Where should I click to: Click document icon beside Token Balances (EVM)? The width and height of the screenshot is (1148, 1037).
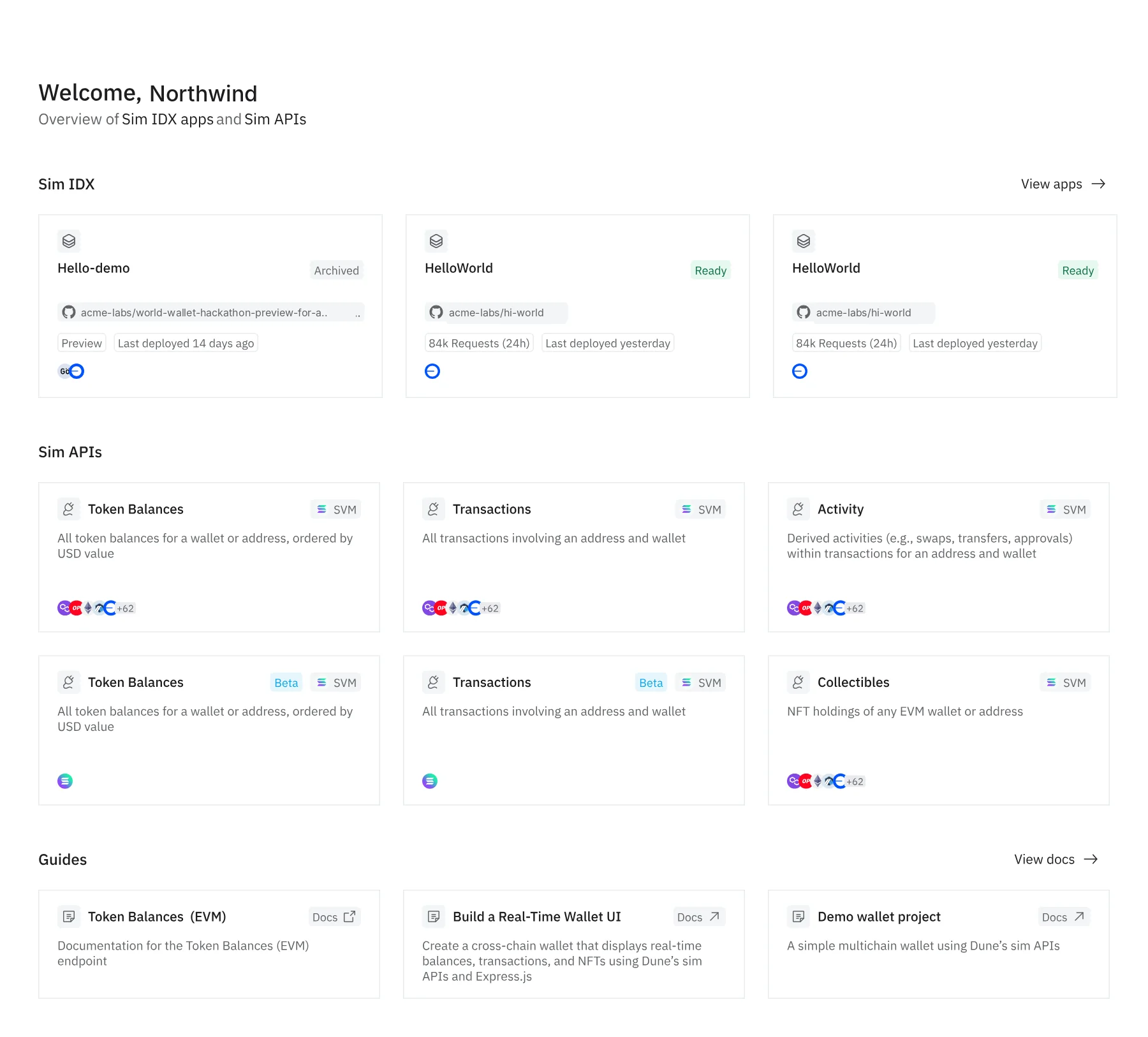click(69, 917)
